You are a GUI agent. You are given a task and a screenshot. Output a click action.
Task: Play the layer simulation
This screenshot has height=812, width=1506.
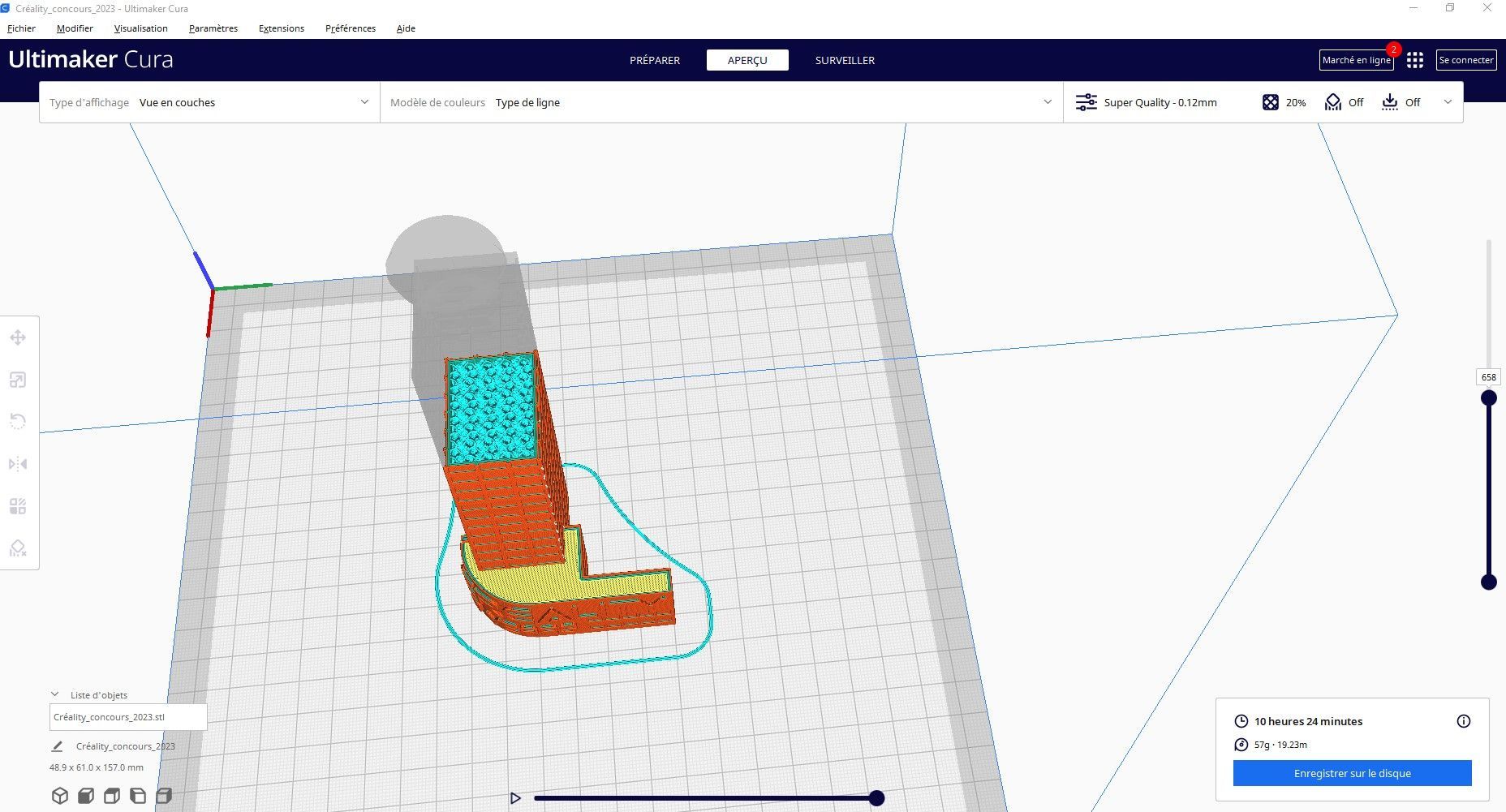point(515,798)
